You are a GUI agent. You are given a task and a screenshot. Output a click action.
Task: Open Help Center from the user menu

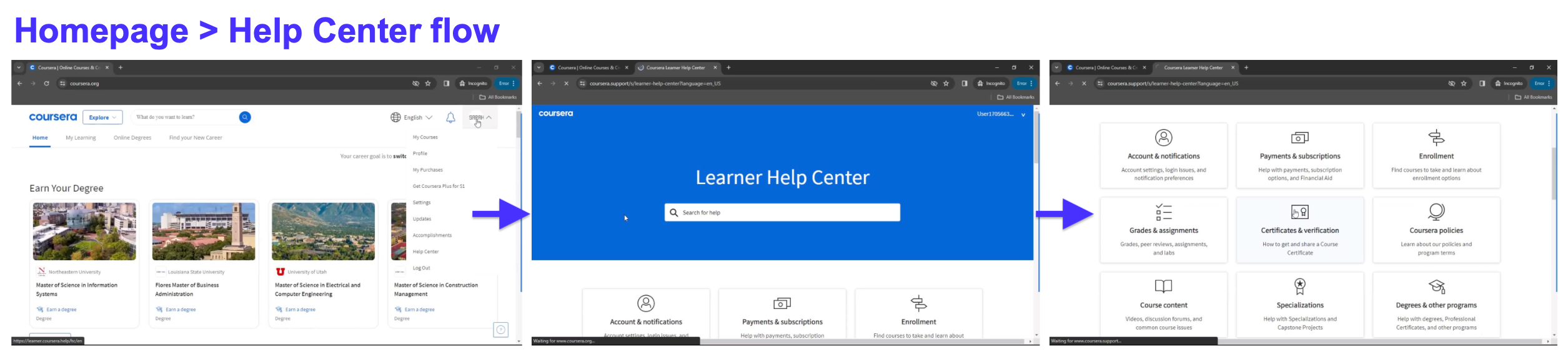pyautogui.click(x=426, y=252)
